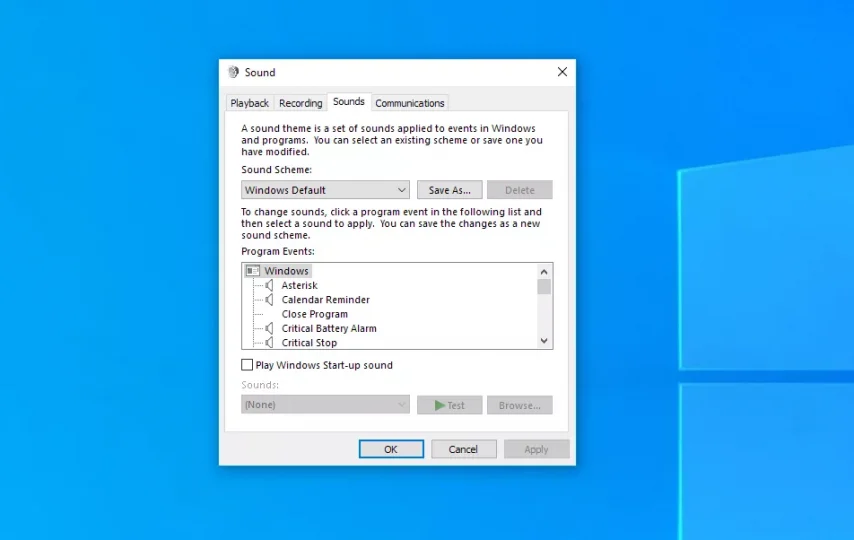Switch to the Recording tab

[301, 103]
